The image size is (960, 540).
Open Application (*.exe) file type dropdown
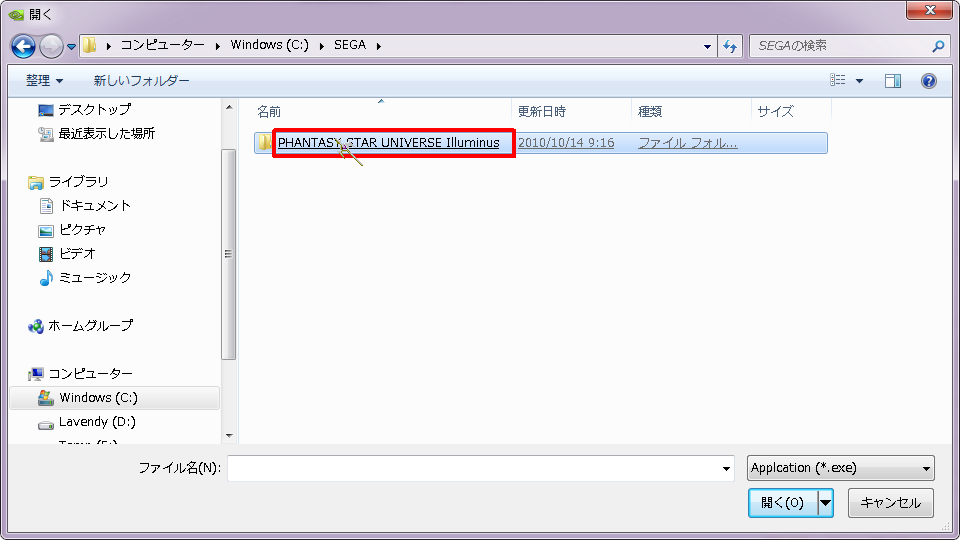(841, 468)
